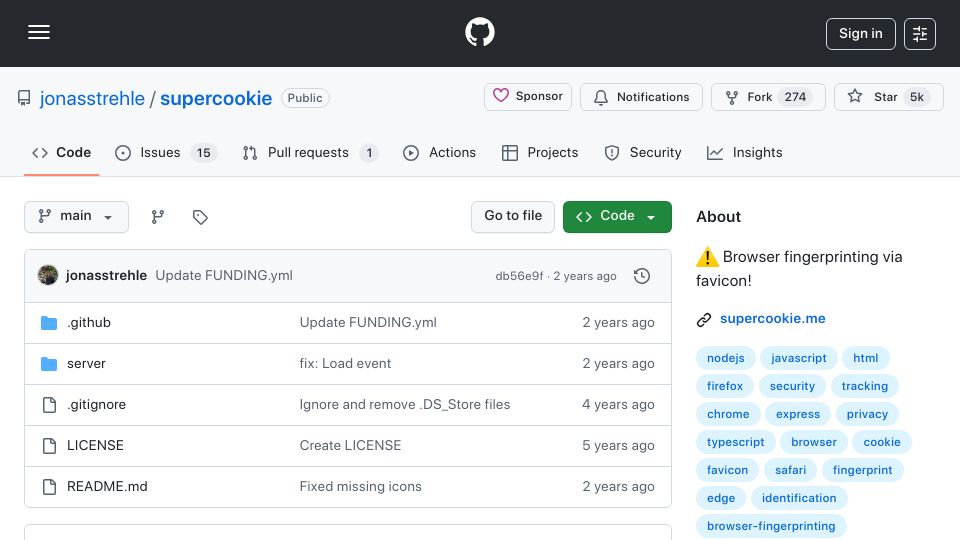Select the typescript topic tag
Screen dimensions: 960x540
click(735, 442)
